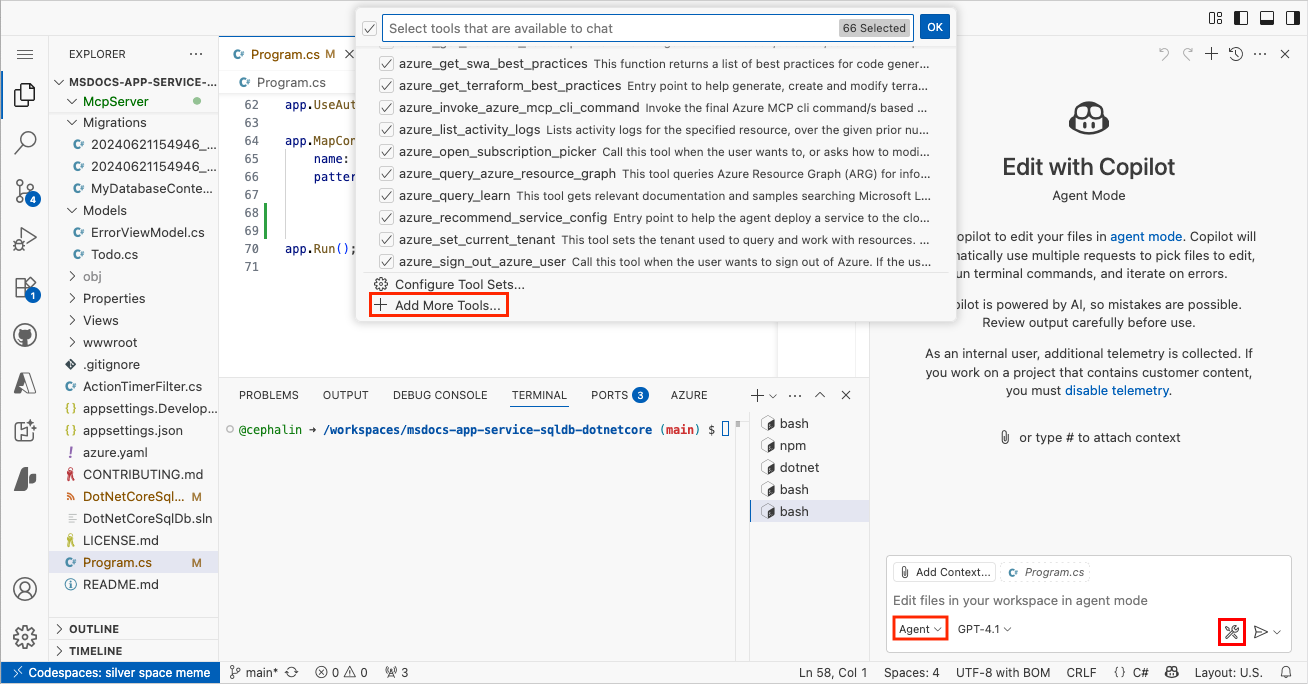Image resolution: width=1308 pixels, height=684 pixels.
Task: Click the notifications bell in the status bar
Action: pyautogui.click(x=1287, y=672)
